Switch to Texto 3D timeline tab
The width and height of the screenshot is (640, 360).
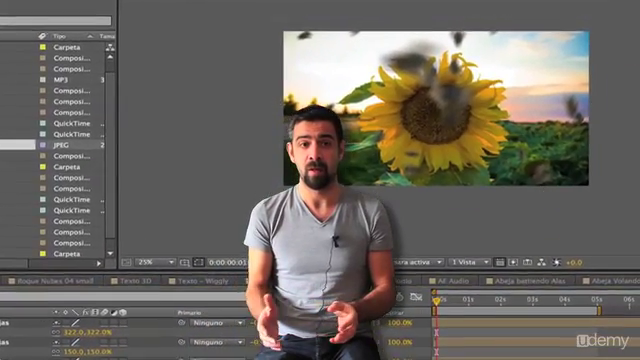click(131, 281)
